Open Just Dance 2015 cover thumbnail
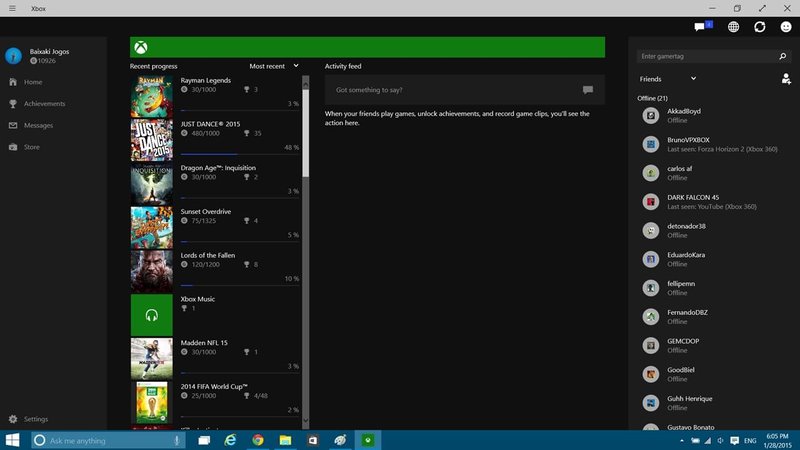800x450 pixels. tap(152, 140)
